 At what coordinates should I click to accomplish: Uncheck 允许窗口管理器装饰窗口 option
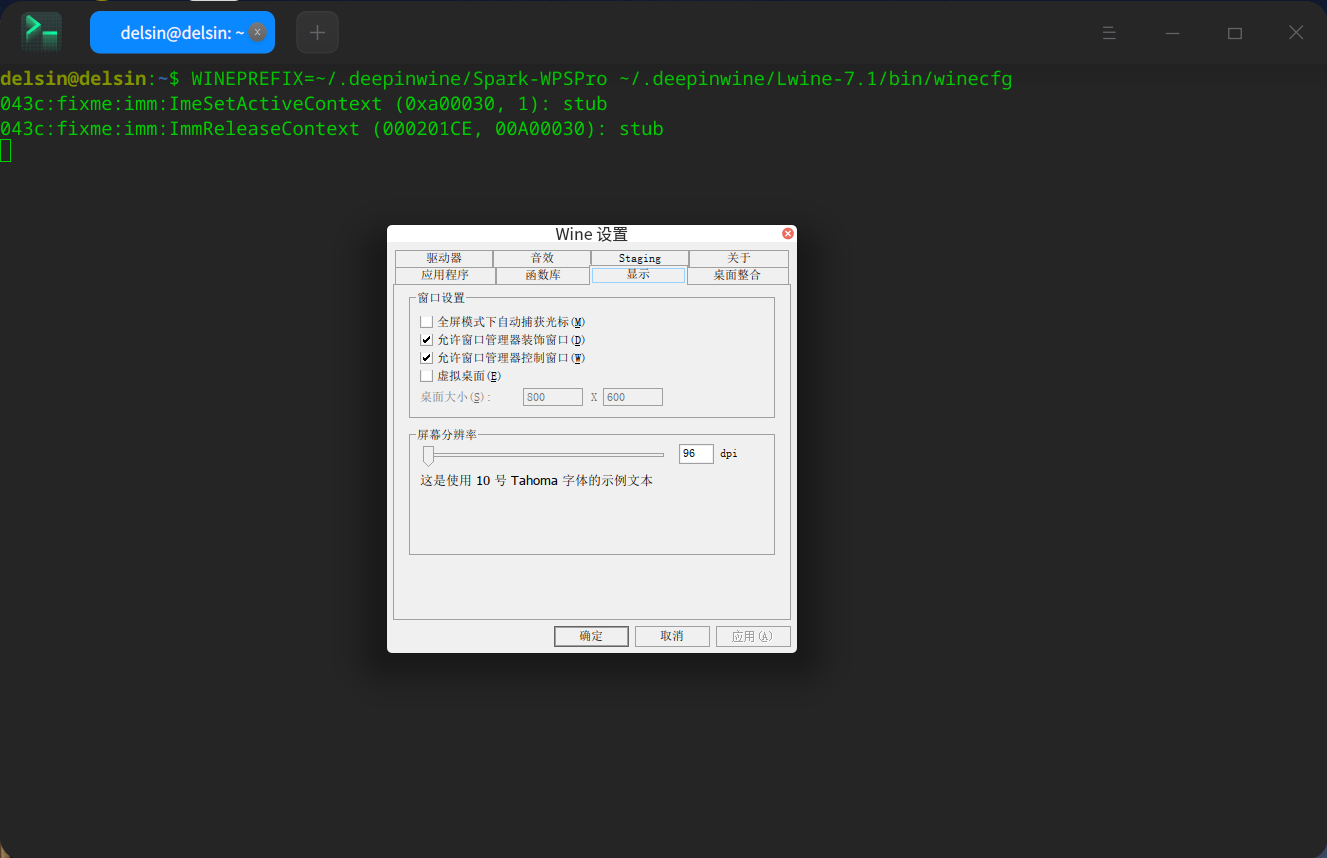click(426, 339)
